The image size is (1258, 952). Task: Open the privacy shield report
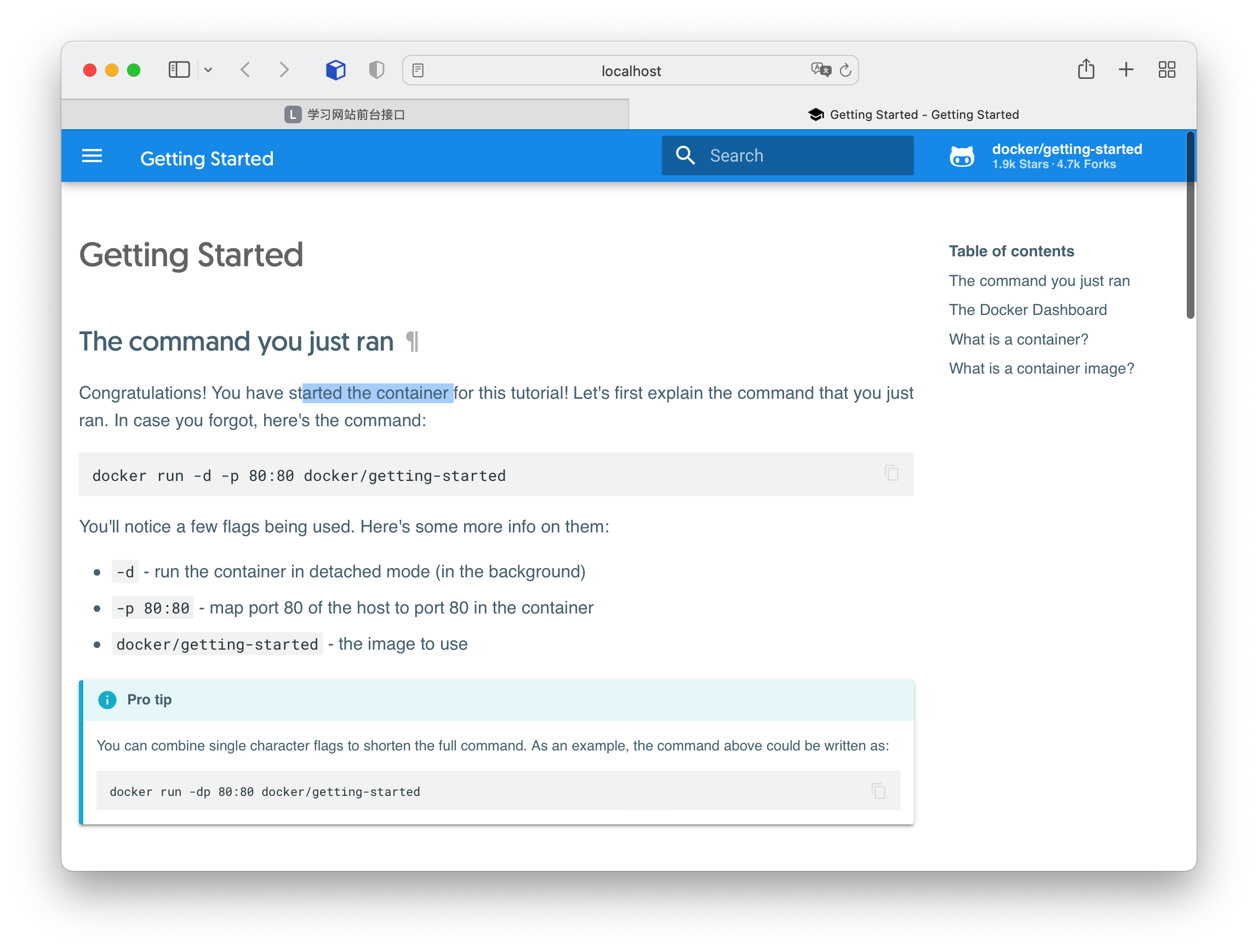(376, 70)
